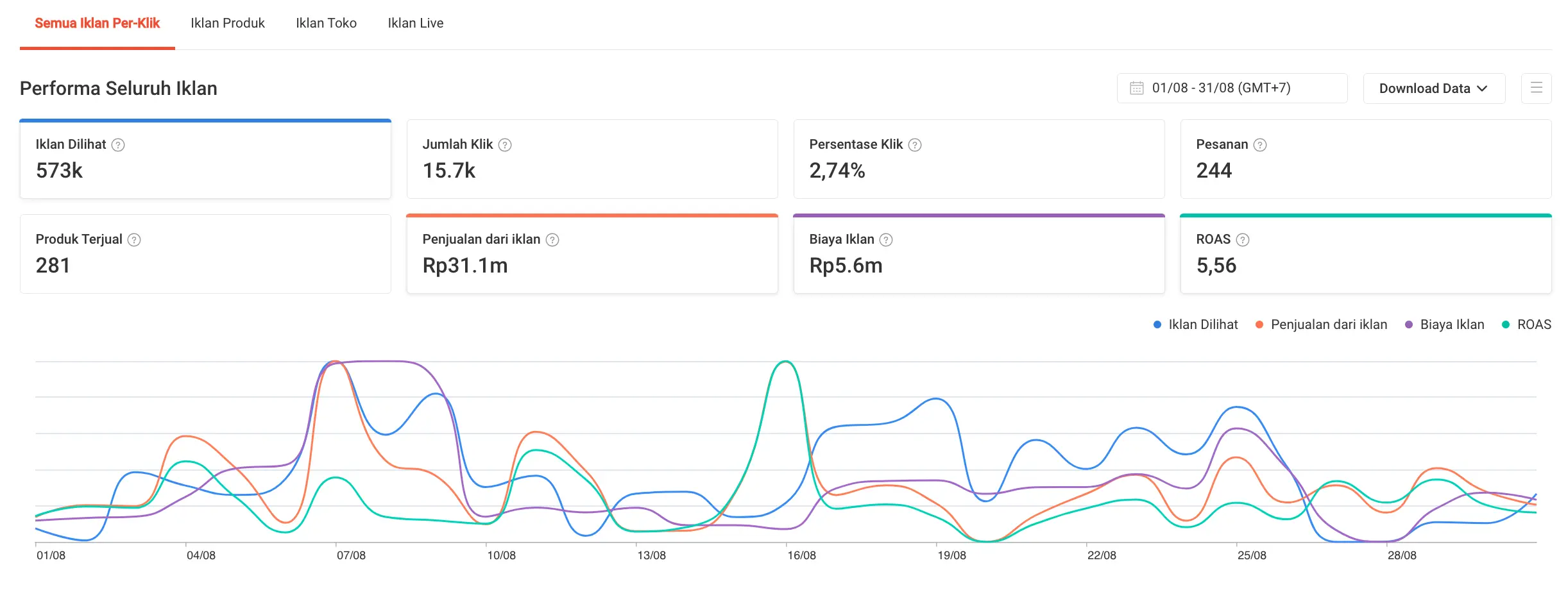
Task: Click the question mark icon next to Pesanan
Action: (x=1260, y=145)
